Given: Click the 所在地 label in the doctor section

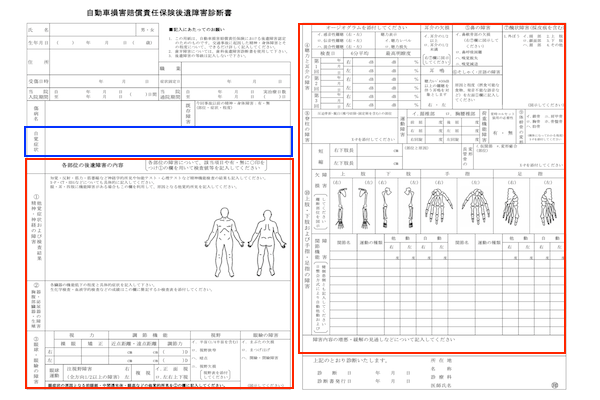Looking at the screenshot, I should pos(440,361).
